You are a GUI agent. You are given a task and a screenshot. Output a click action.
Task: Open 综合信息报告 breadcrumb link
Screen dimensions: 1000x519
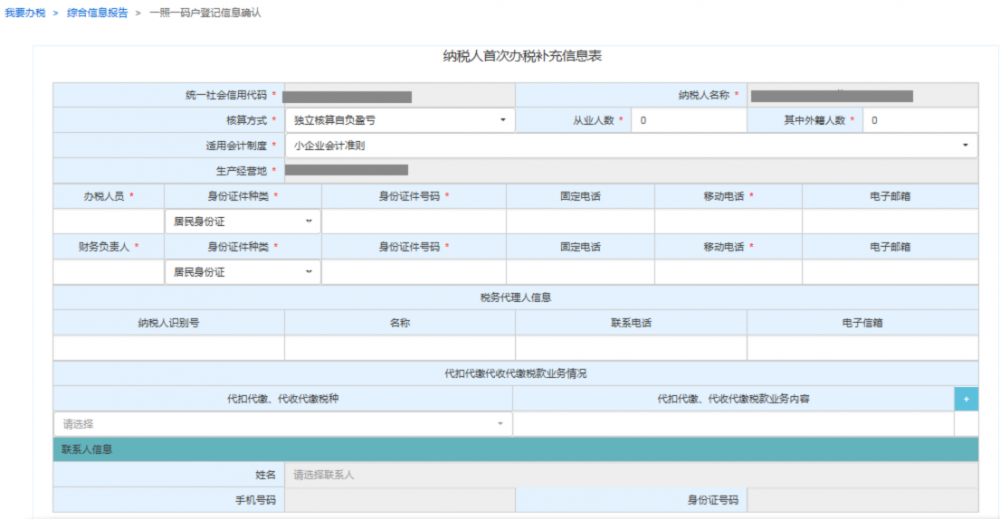pos(97,13)
